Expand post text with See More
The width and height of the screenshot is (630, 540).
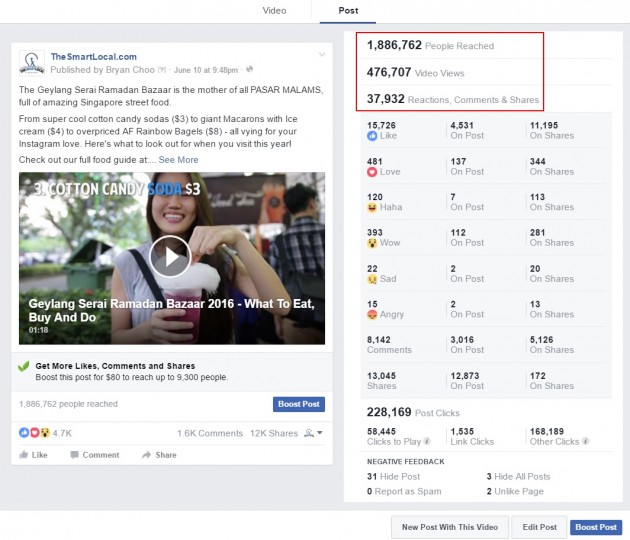pos(178,160)
